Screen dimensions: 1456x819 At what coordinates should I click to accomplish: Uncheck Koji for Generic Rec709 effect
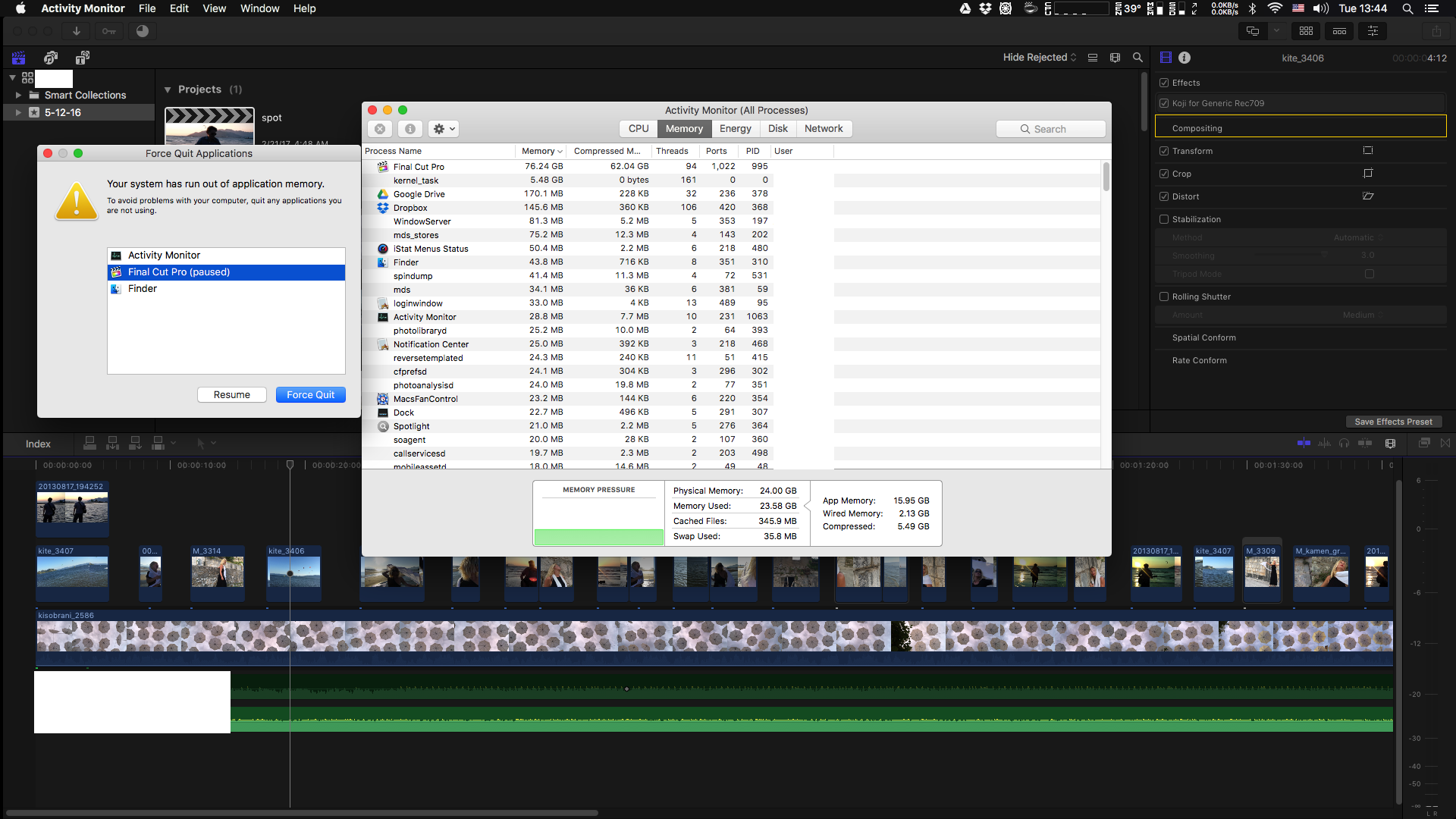(1164, 103)
